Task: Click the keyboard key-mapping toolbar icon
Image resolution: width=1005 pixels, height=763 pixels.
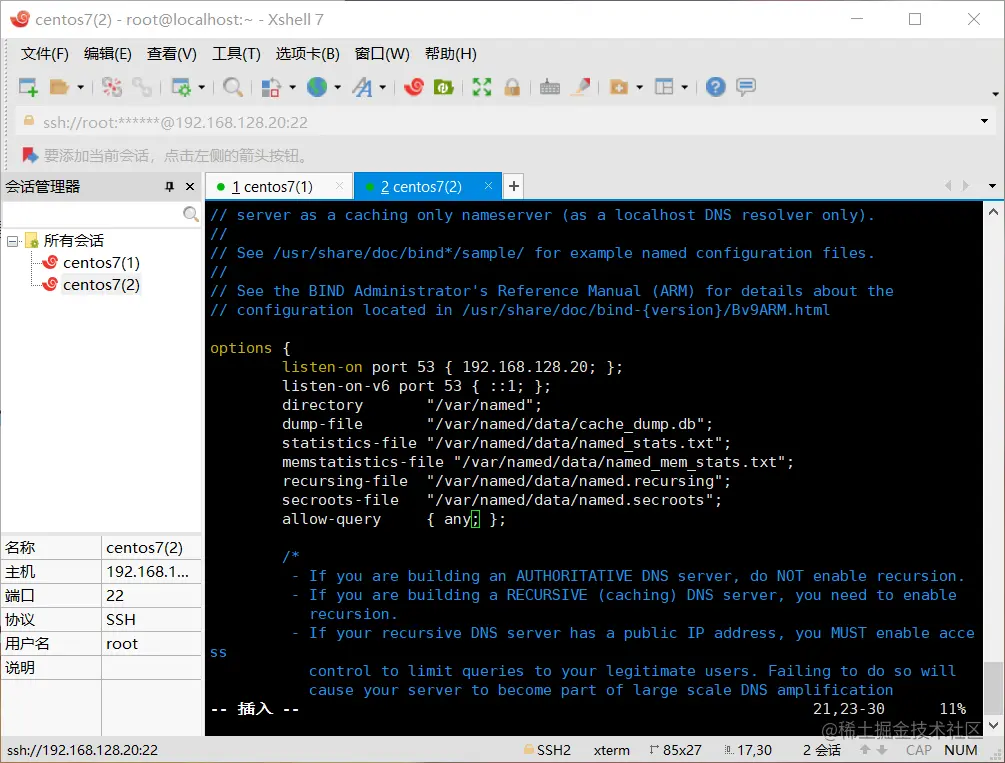Action: pos(550,87)
